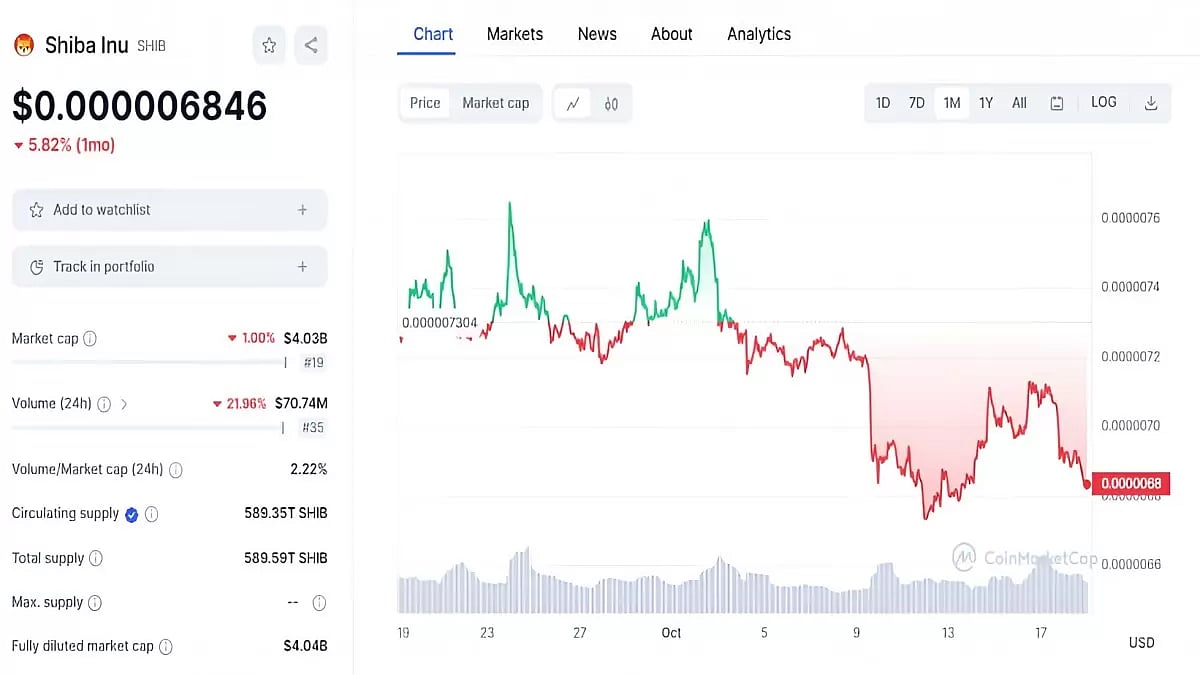The height and width of the screenshot is (675, 1200).
Task: Open the calendar date range picker
Action: (x=1057, y=103)
